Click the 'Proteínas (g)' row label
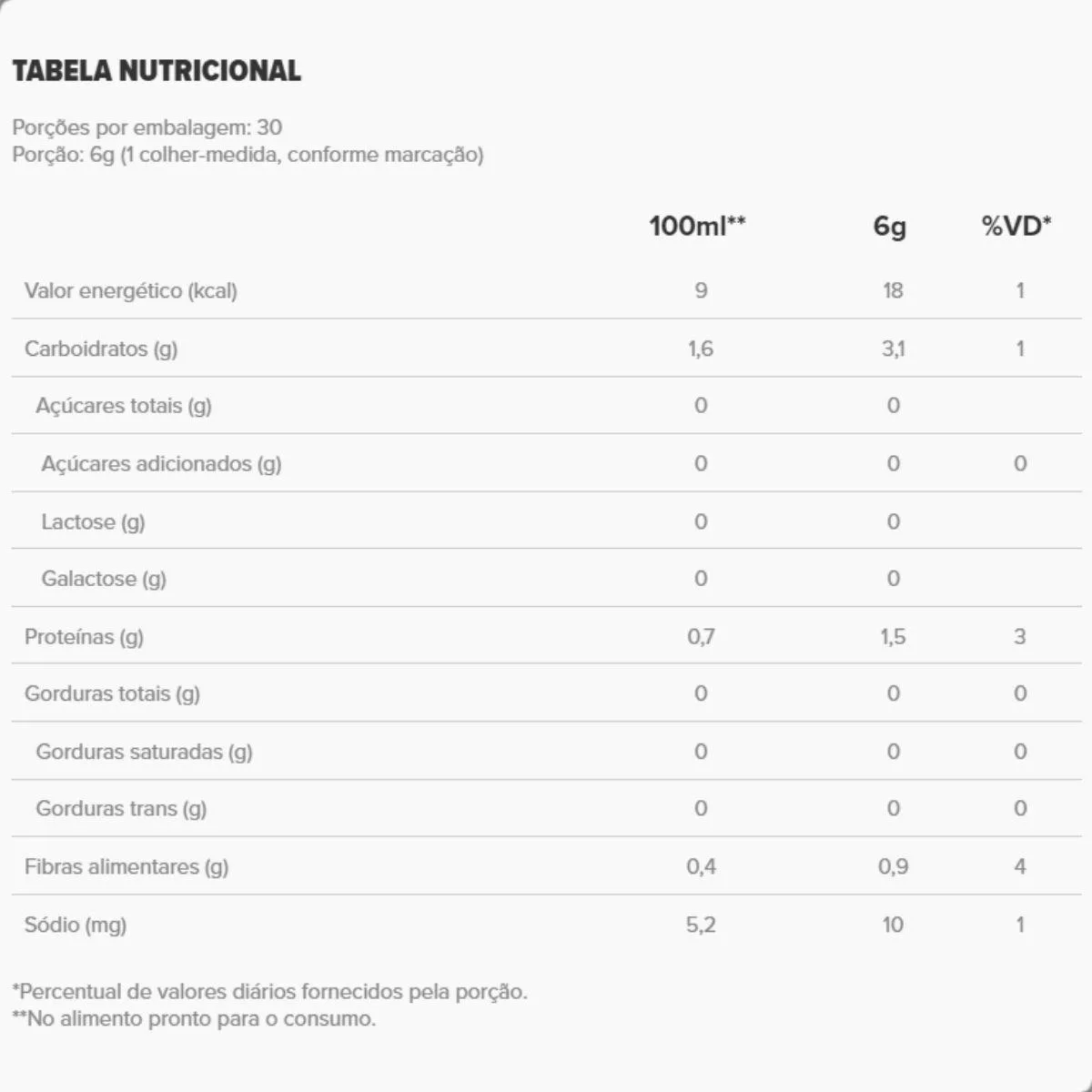The height and width of the screenshot is (1092, 1092). click(x=84, y=637)
